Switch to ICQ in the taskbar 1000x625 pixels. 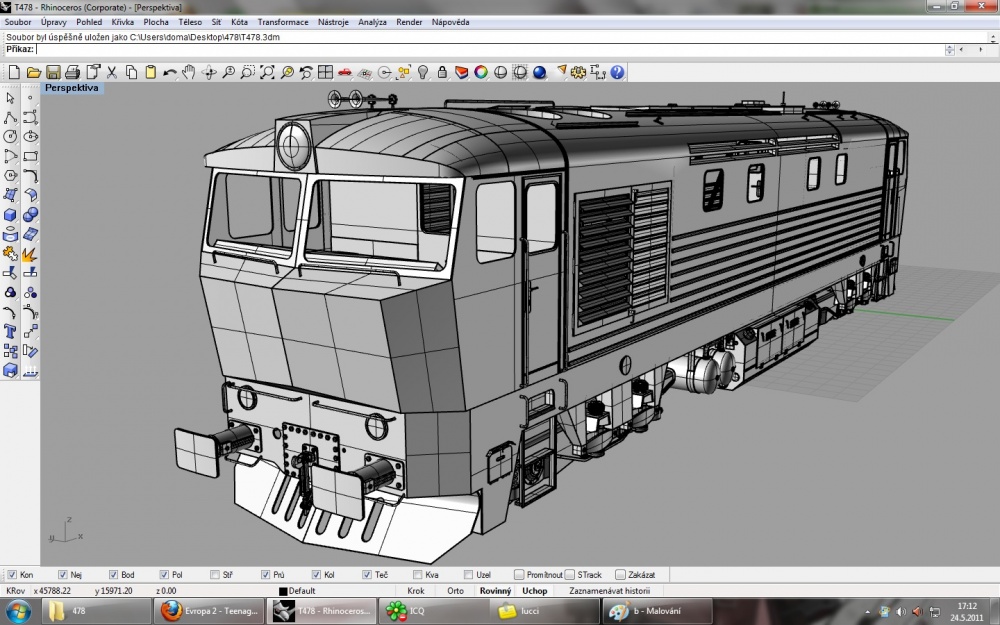click(434, 611)
